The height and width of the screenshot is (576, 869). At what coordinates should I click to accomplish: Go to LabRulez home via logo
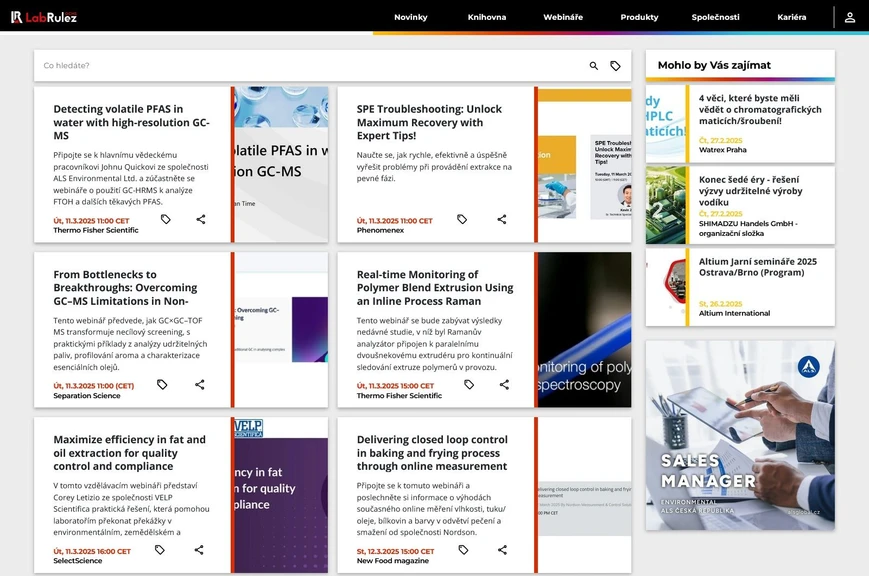pyautogui.click(x=44, y=17)
